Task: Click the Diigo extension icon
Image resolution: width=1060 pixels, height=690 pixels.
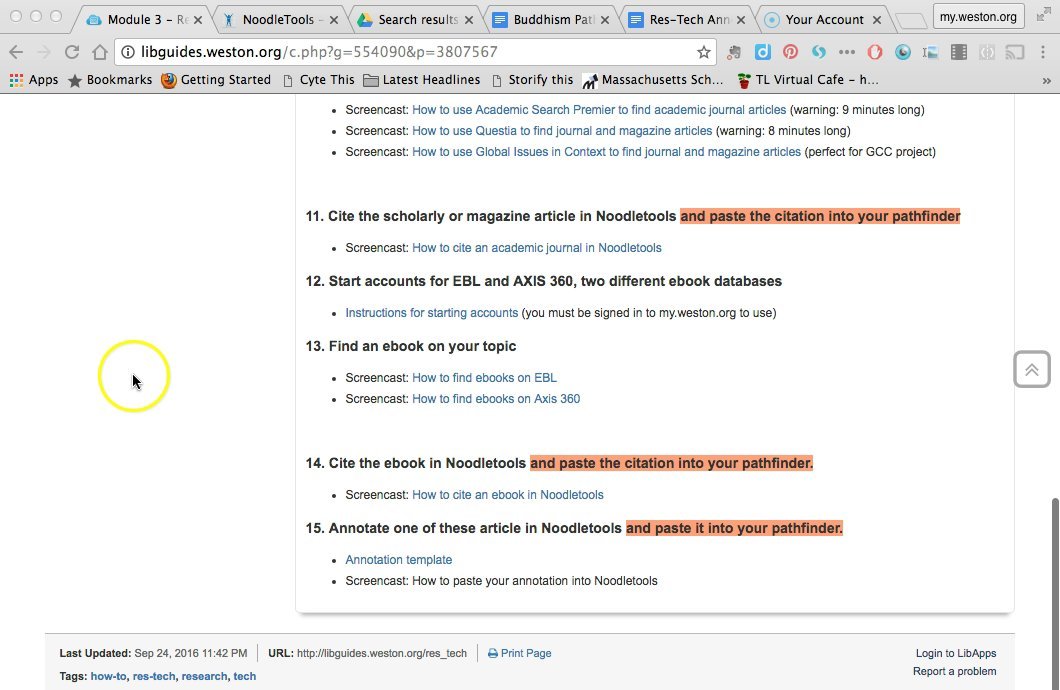Action: pos(762,51)
